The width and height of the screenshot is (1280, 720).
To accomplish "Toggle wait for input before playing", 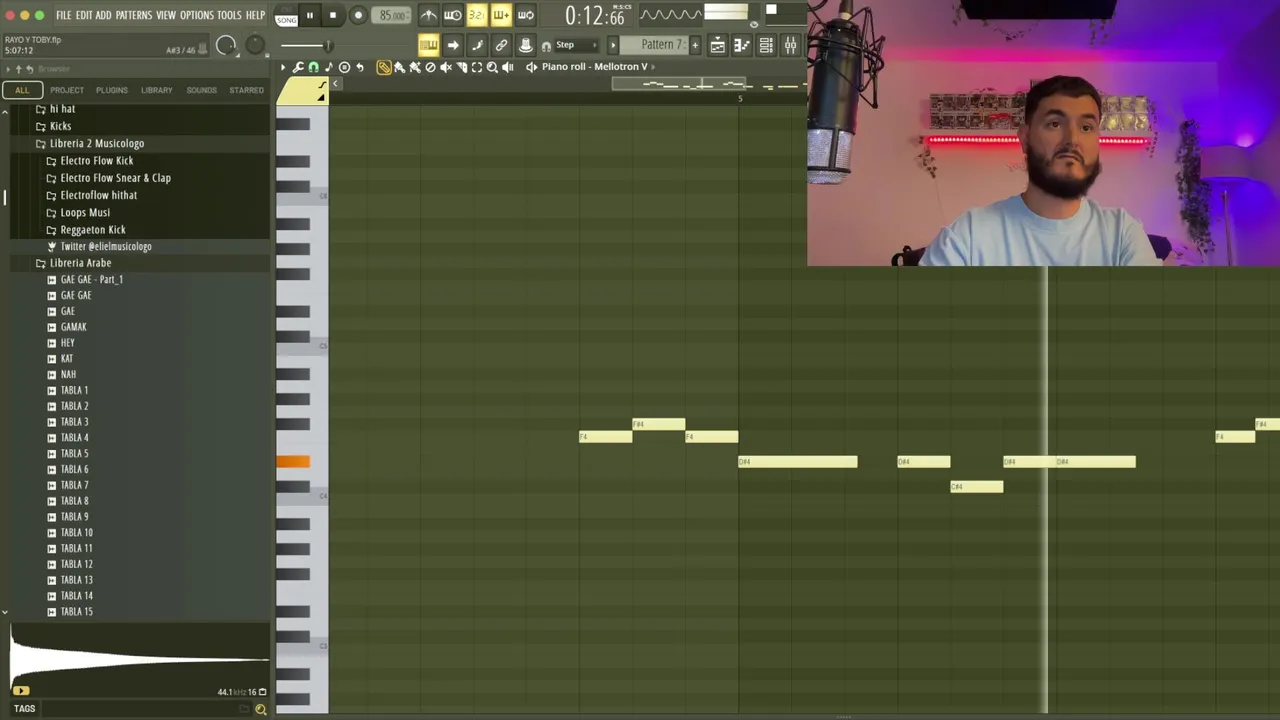I will pos(453,15).
